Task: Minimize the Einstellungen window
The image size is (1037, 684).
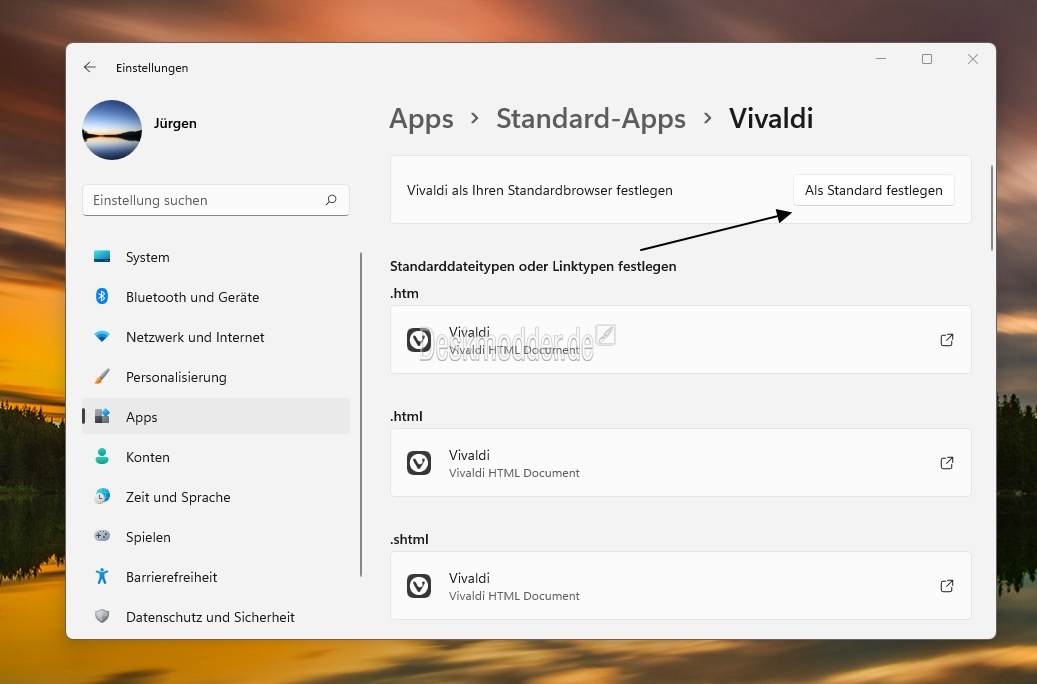Action: point(881,59)
